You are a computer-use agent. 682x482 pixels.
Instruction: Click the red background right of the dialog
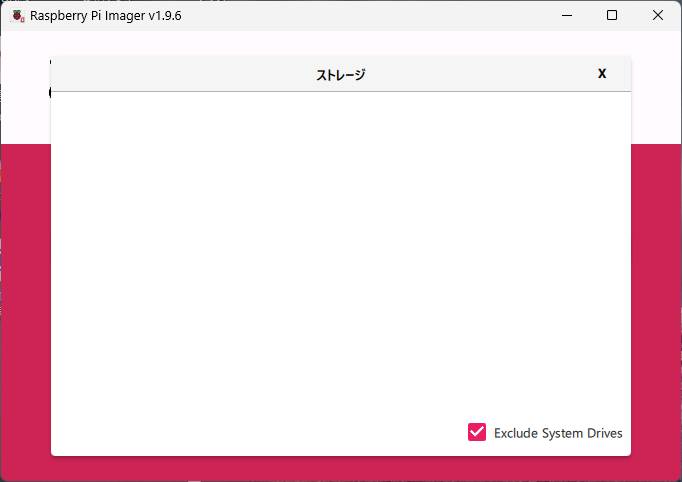pos(656,300)
